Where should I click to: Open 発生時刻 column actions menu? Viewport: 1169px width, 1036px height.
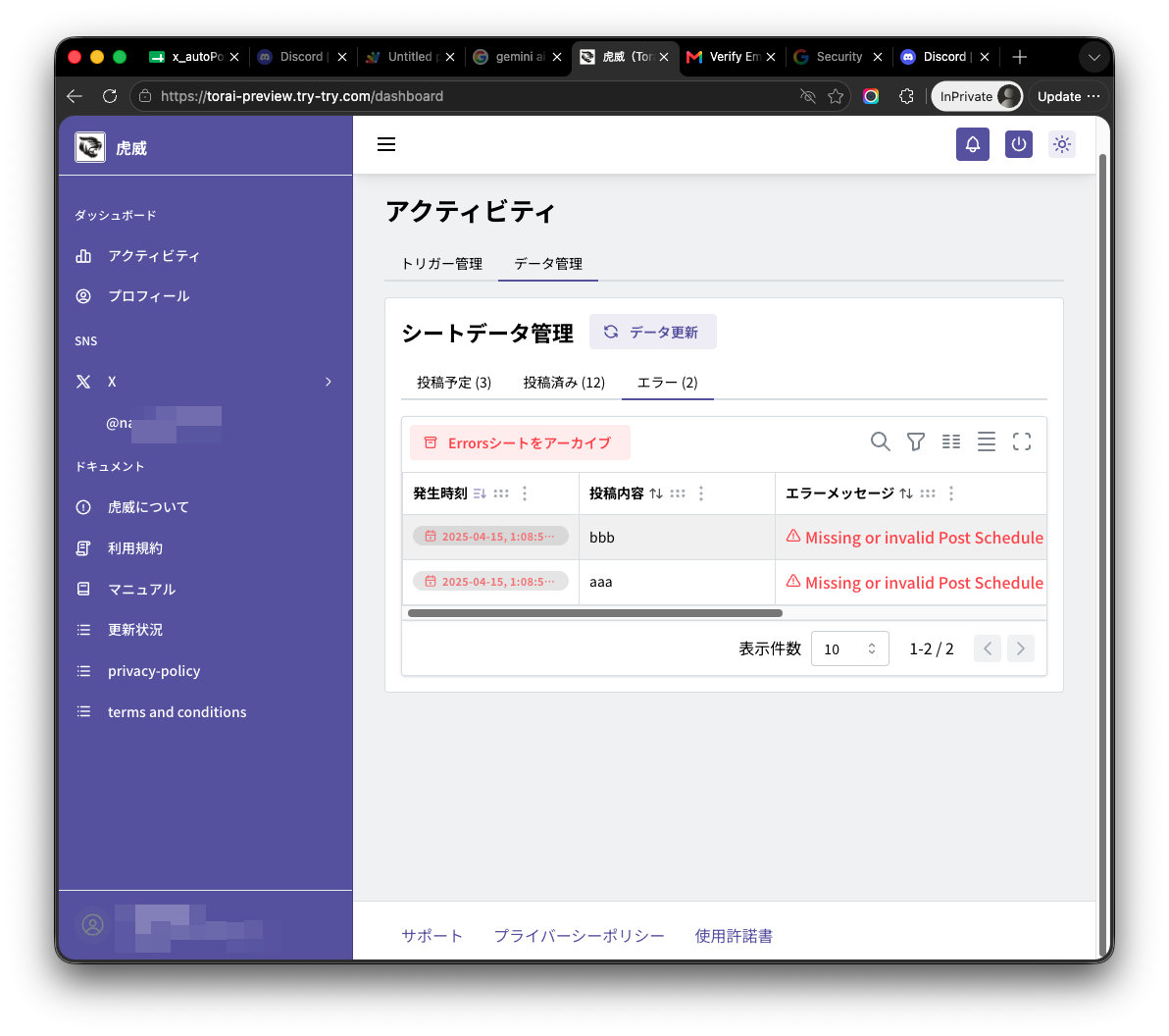click(x=525, y=493)
